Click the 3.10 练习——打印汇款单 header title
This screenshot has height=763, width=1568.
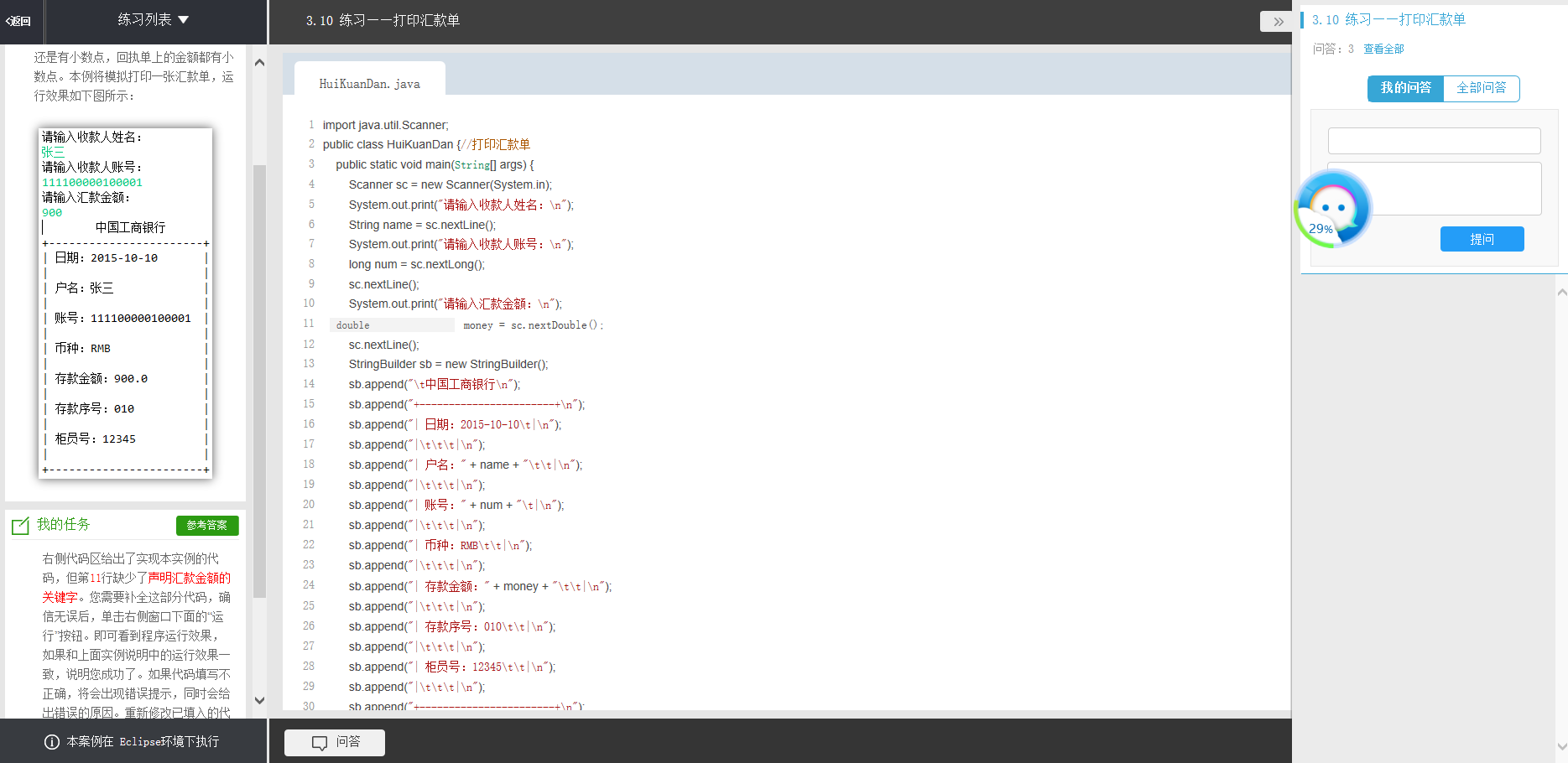[x=383, y=20]
